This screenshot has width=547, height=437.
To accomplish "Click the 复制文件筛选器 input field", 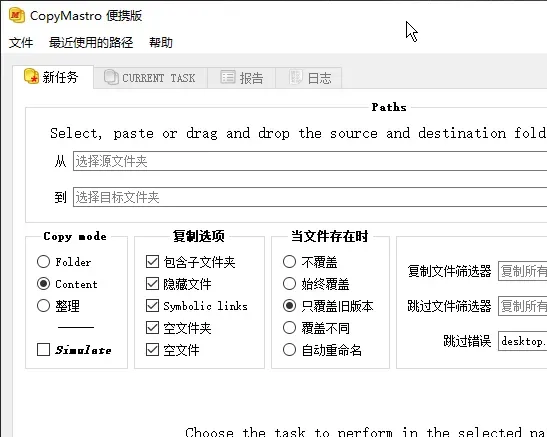I will [x=522, y=271].
